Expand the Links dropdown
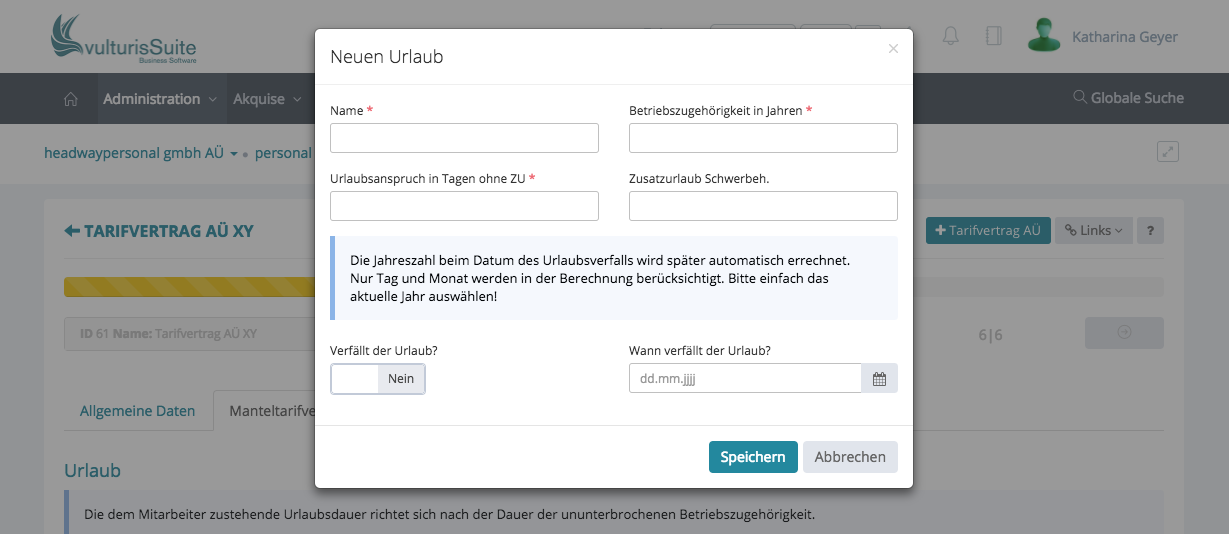This screenshot has height=534, width=1229. [1093, 231]
